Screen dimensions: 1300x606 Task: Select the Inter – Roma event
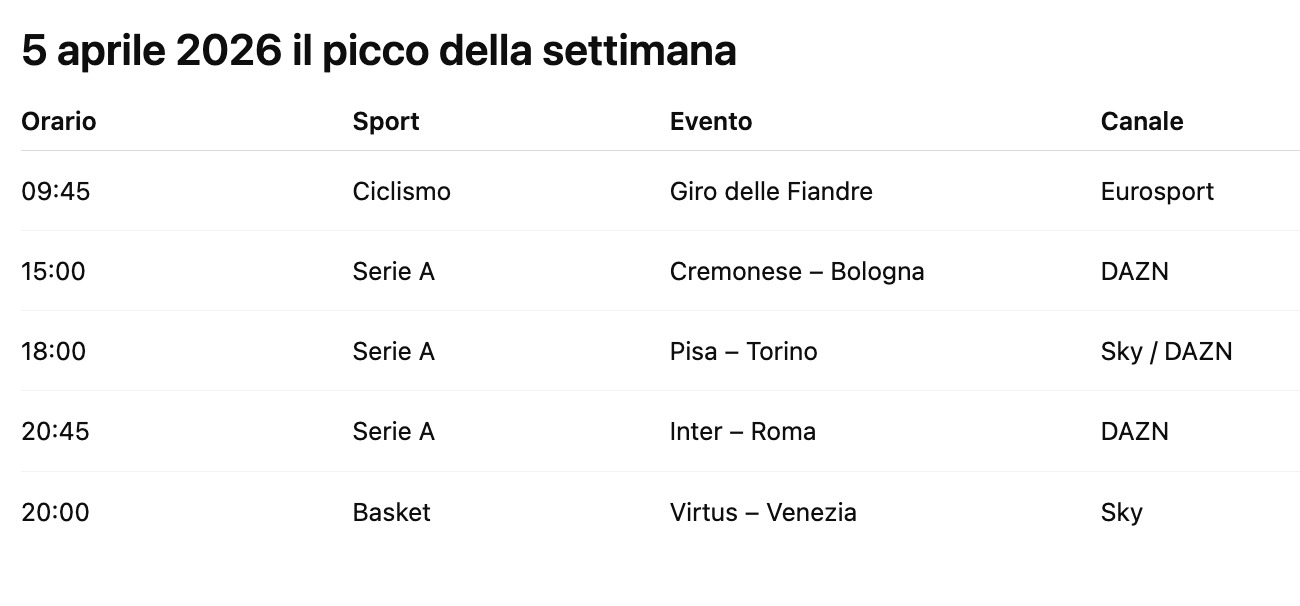click(x=743, y=431)
